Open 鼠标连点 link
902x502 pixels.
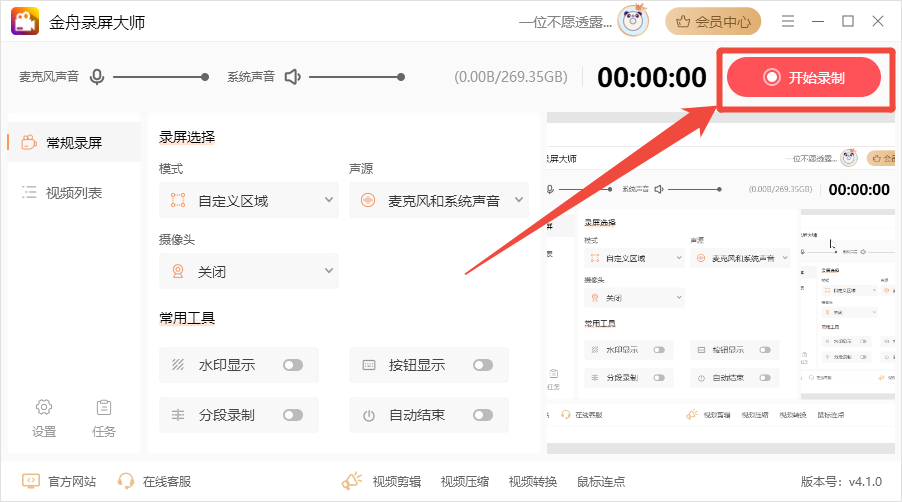[601, 481]
